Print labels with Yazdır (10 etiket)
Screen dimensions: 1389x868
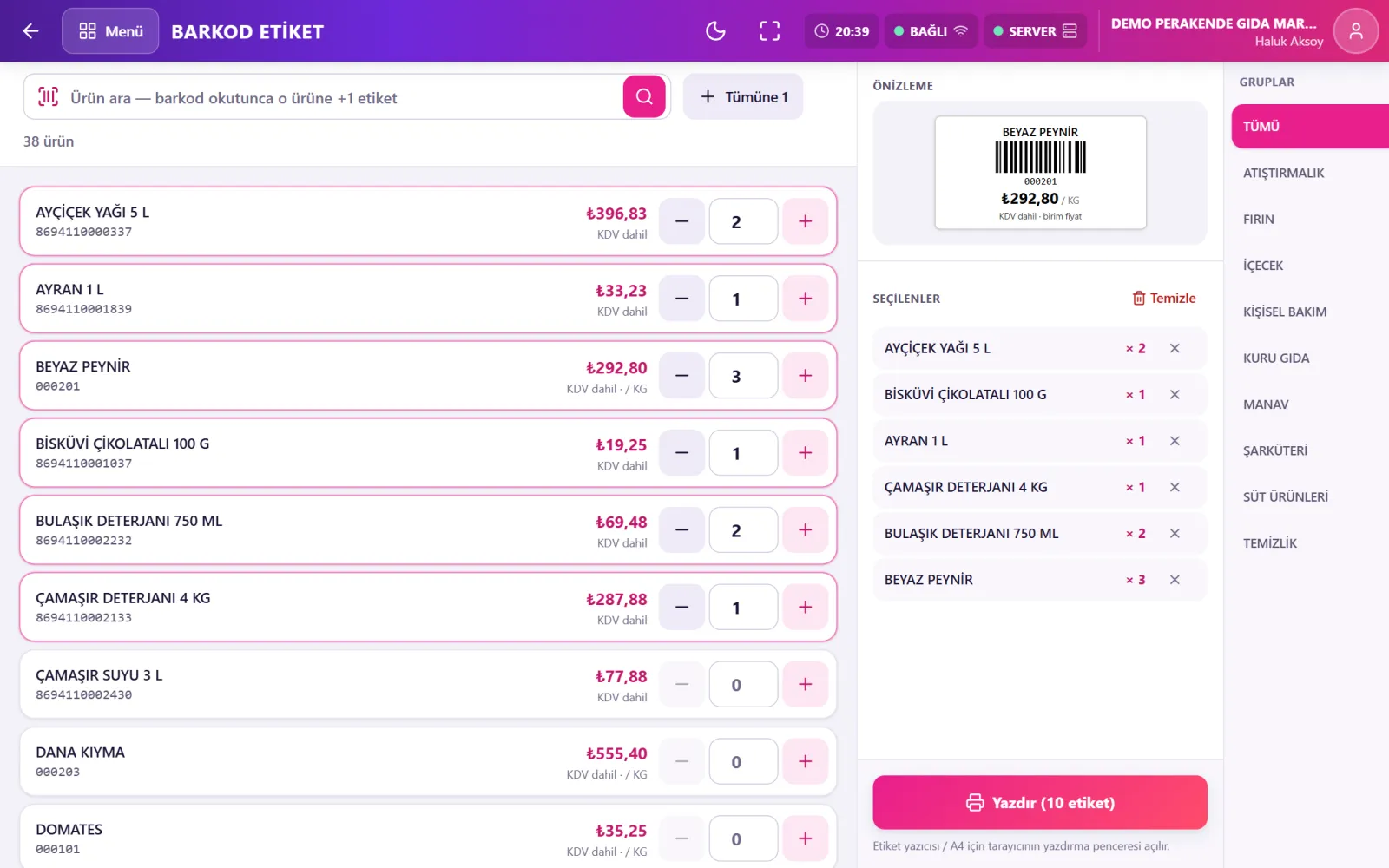1040,802
